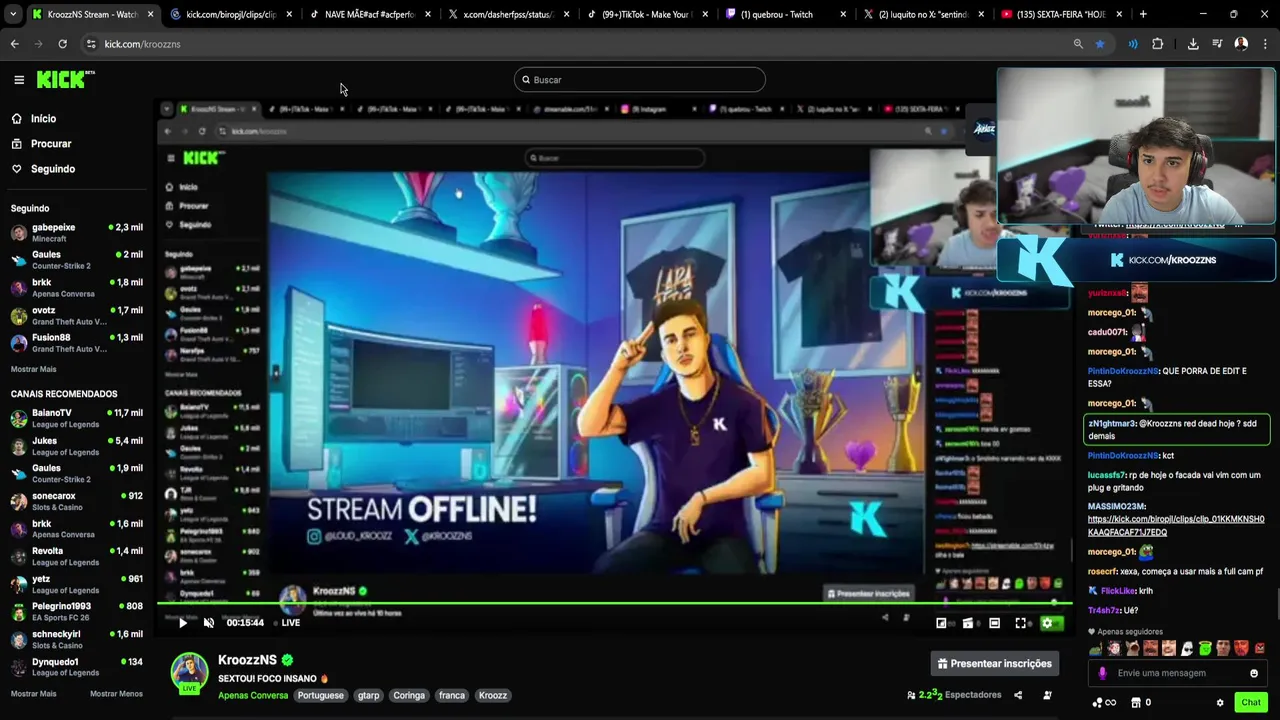Open the emoji picker in chat input
The image size is (1280, 720).
point(1254,674)
